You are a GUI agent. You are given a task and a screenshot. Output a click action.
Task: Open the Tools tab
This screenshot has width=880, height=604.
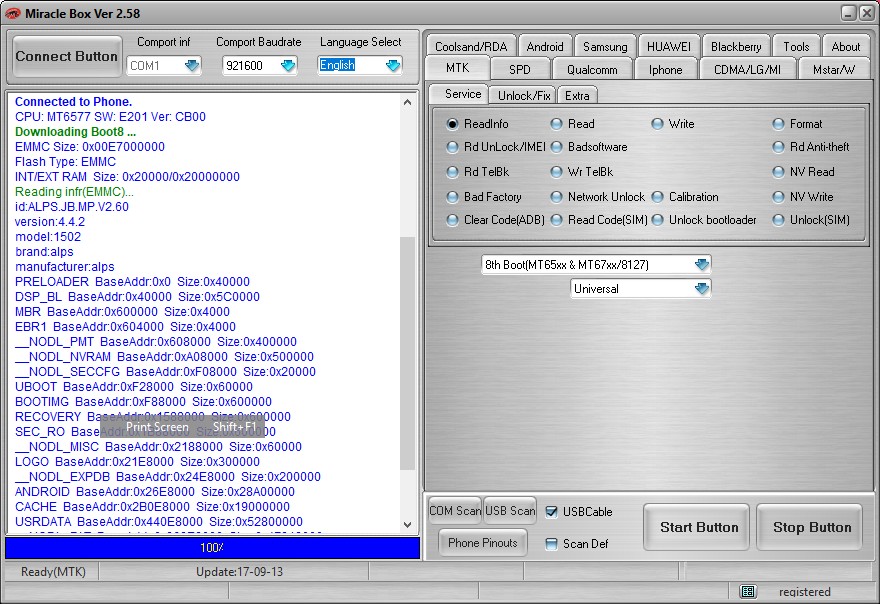(796, 47)
